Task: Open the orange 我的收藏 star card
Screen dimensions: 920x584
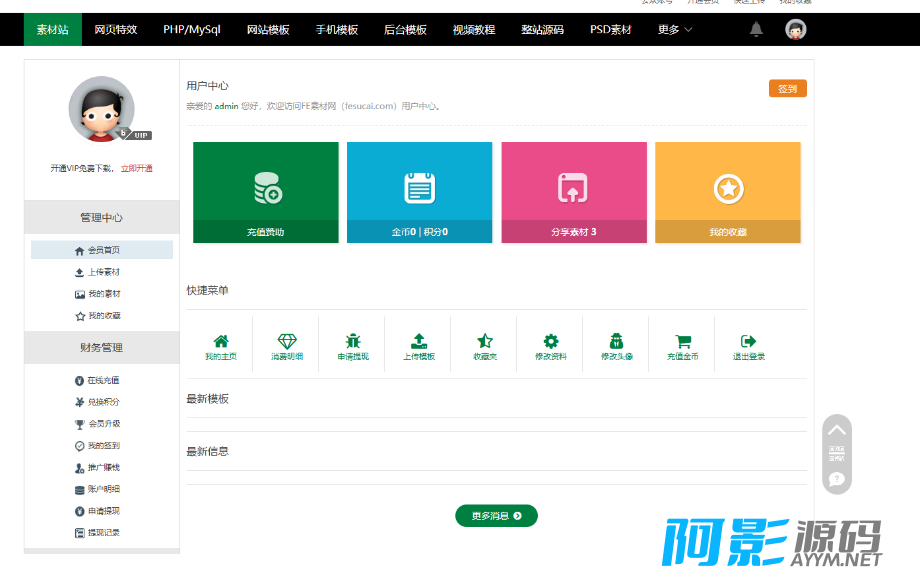Action: pos(728,193)
